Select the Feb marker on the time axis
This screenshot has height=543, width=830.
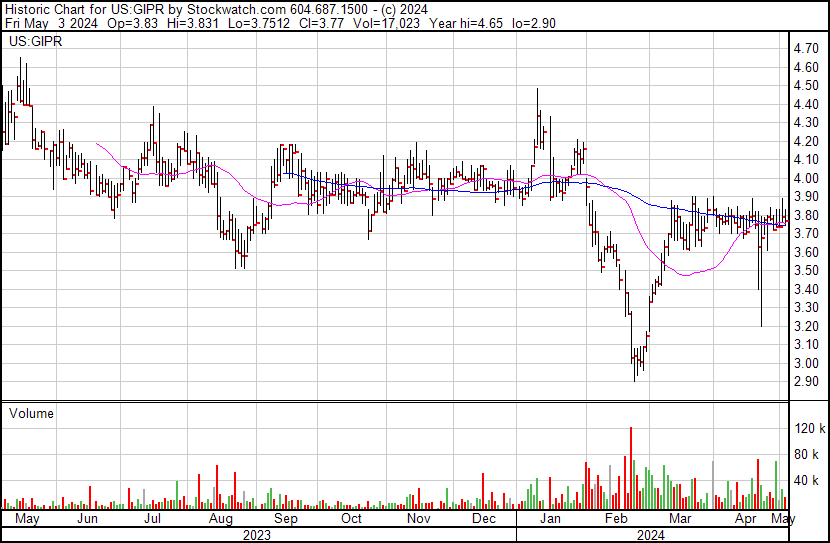616,520
